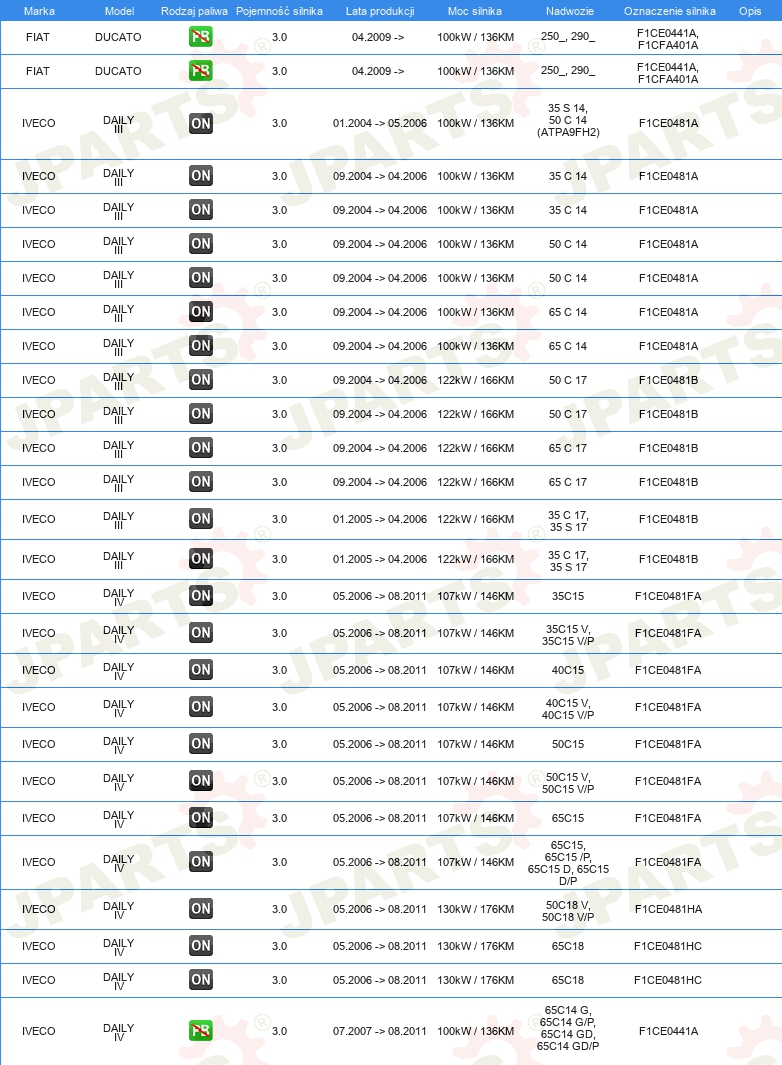The image size is (782, 1065).
Task: Select IVECO in the 35 S 14 row
Action: pyautogui.click(x=39, y=124)
